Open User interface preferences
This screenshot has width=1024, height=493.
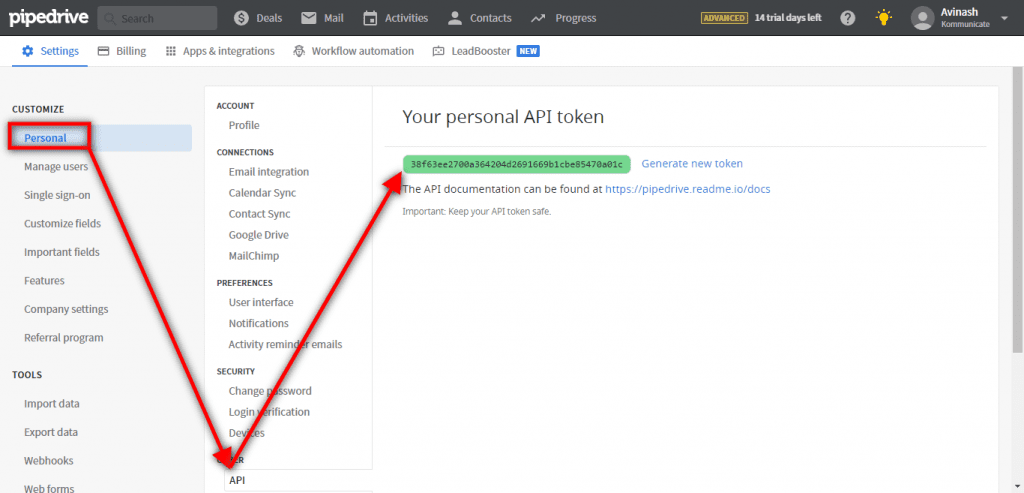click(261, 302)
